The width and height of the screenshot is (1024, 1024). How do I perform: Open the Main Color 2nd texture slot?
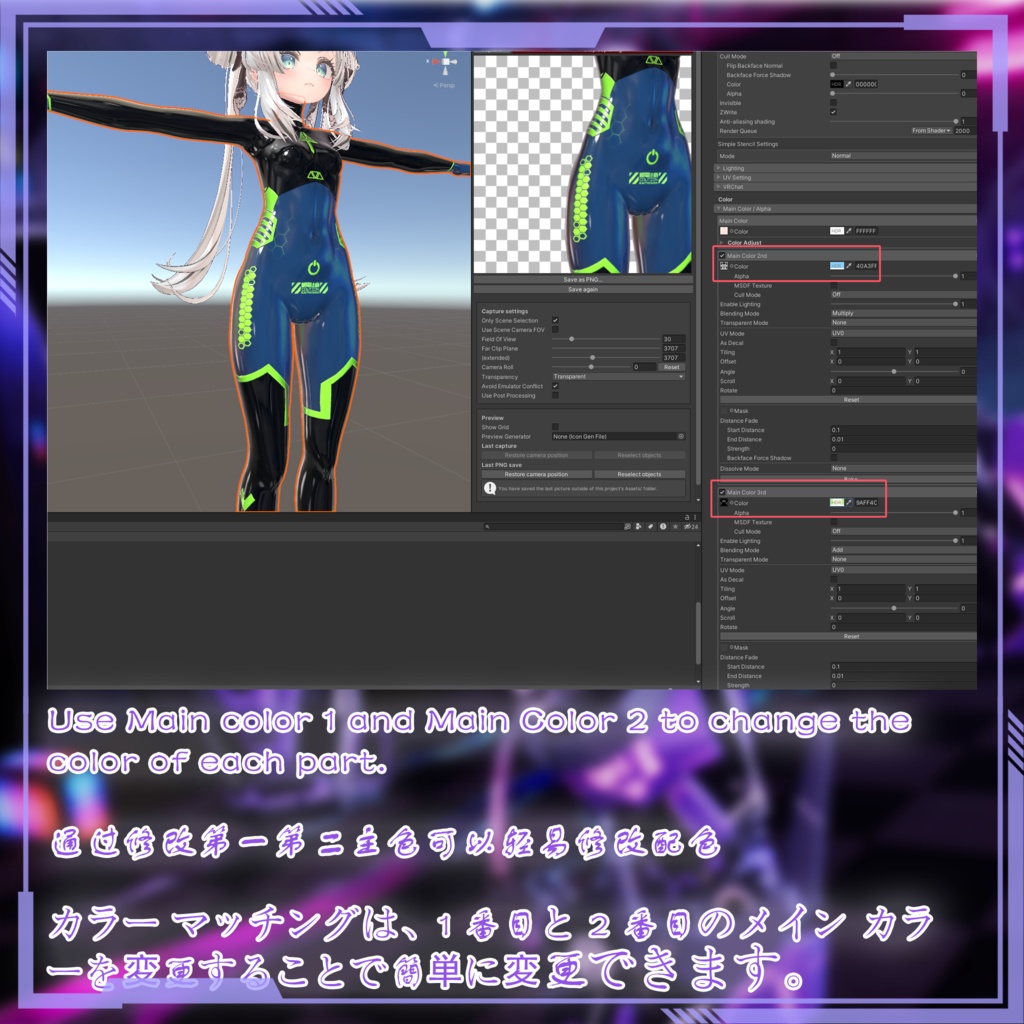(x=724, y=266)
